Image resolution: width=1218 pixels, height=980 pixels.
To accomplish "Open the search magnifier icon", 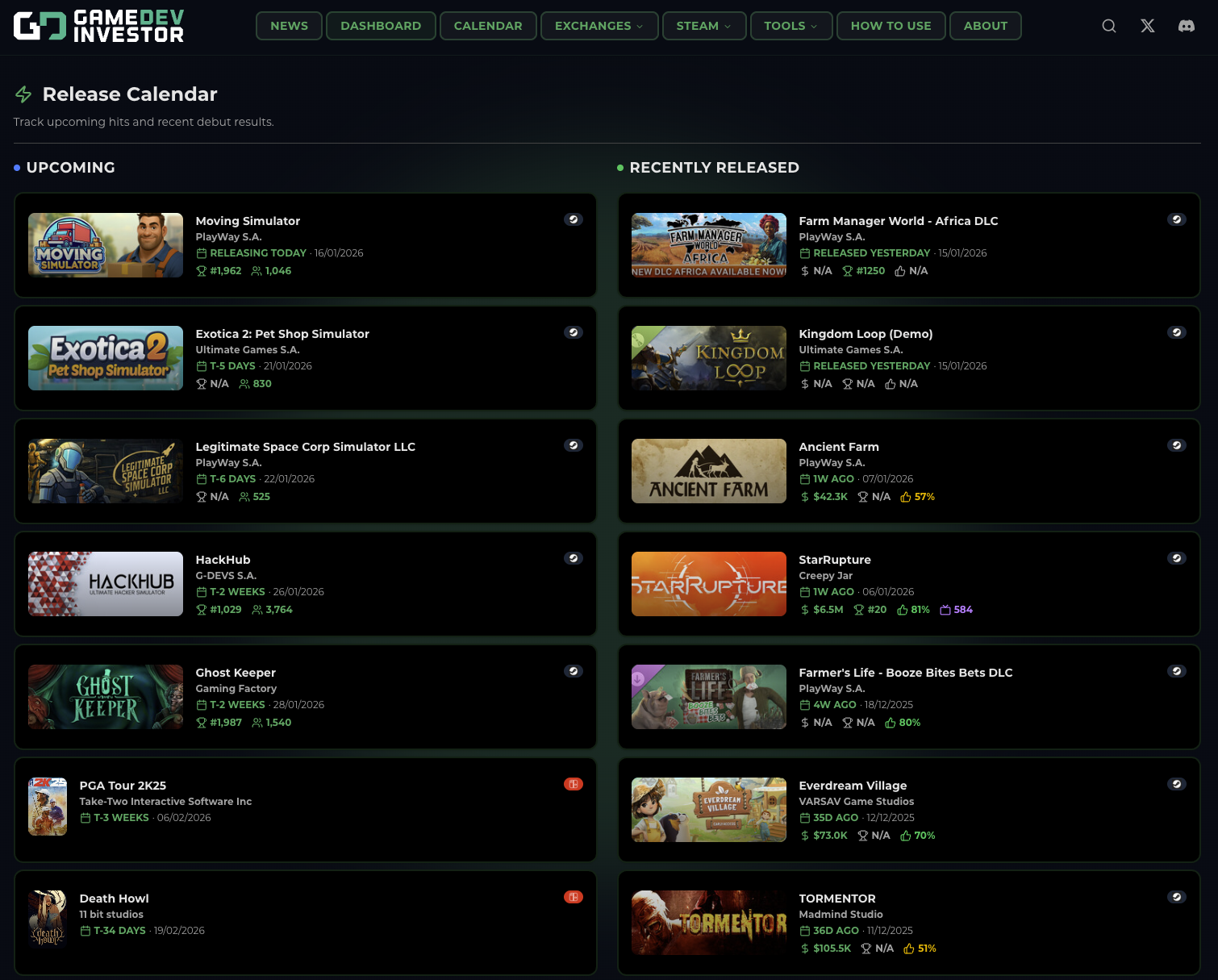I will 1109,26.
